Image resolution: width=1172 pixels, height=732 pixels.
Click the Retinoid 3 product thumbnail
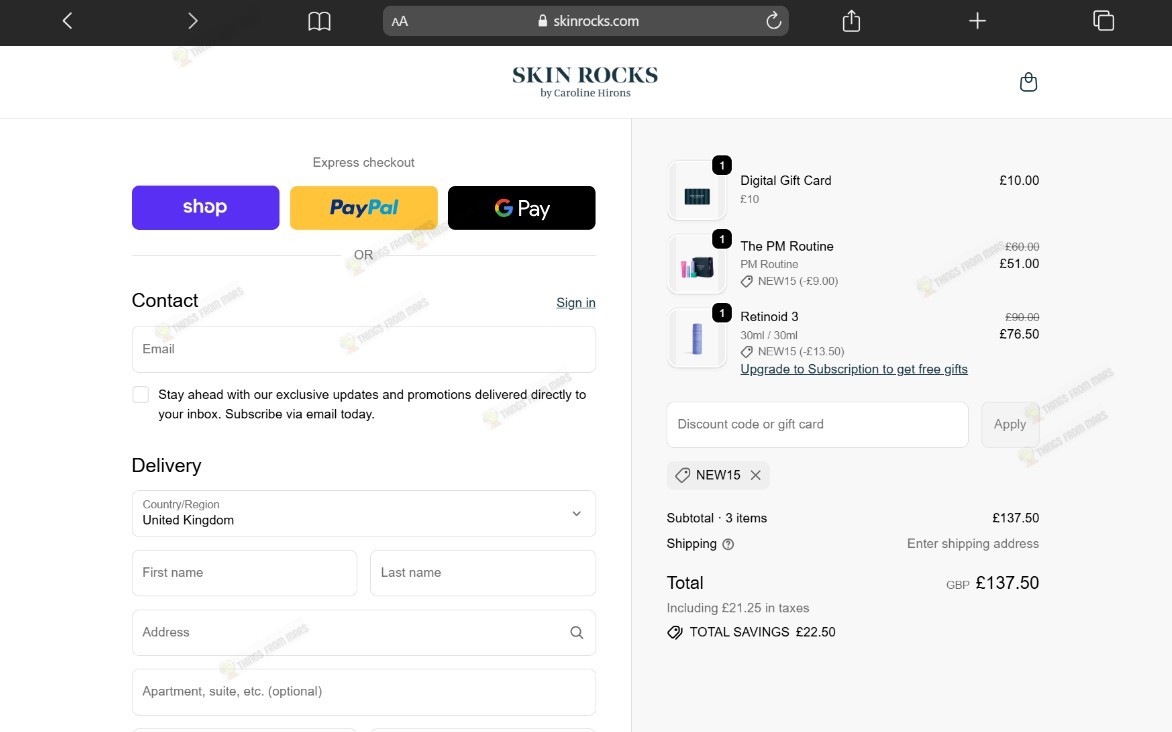697,336
